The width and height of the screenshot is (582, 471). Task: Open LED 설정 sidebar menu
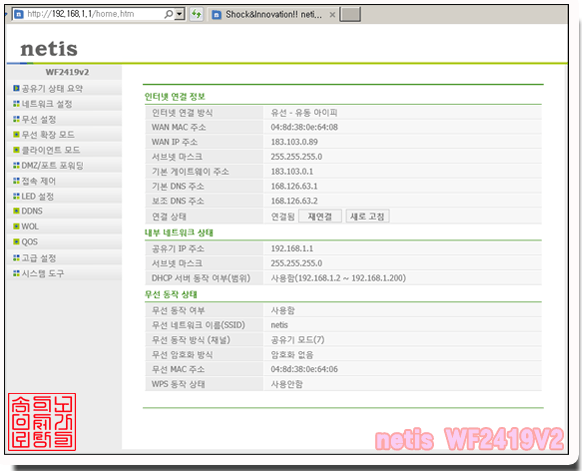coord(37,196)
